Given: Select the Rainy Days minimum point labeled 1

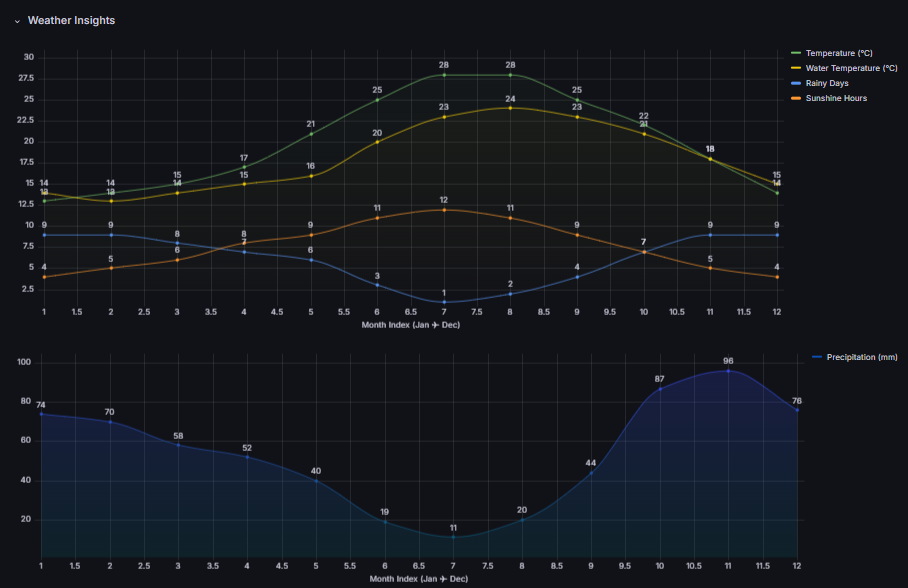Looking at the screenshot, I should coord(444,302).
